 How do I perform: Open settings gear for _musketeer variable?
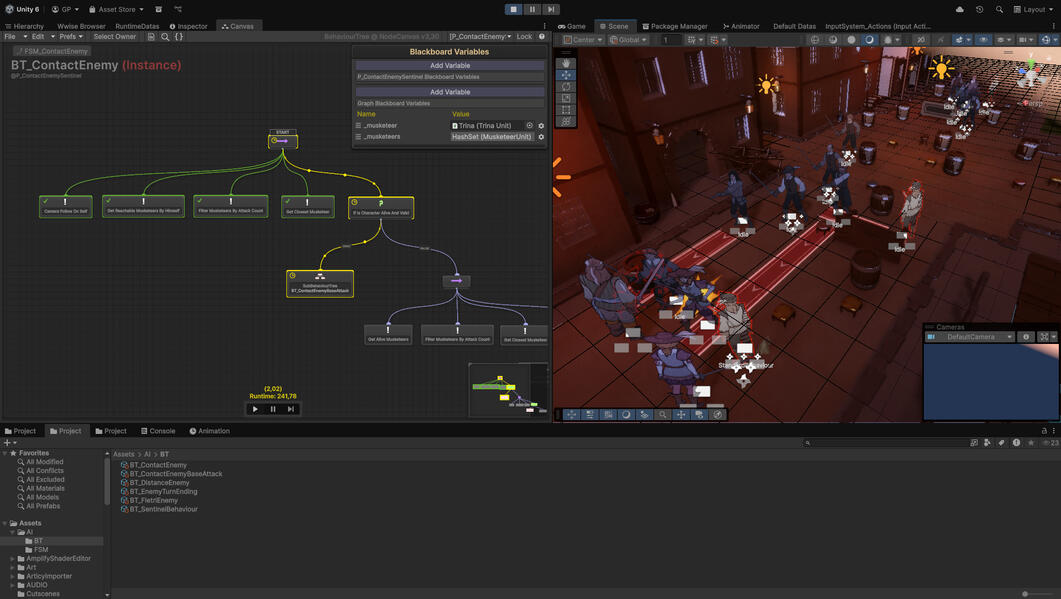(541, 126)
